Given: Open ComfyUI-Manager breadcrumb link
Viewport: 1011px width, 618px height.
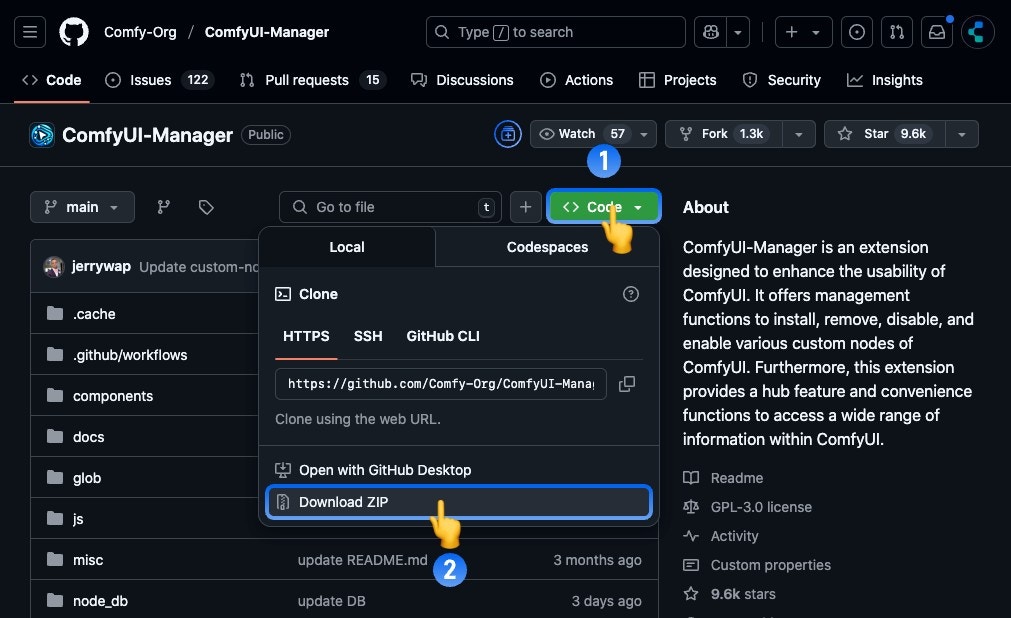Looking at the screenshot, I should tap(266, 32).
